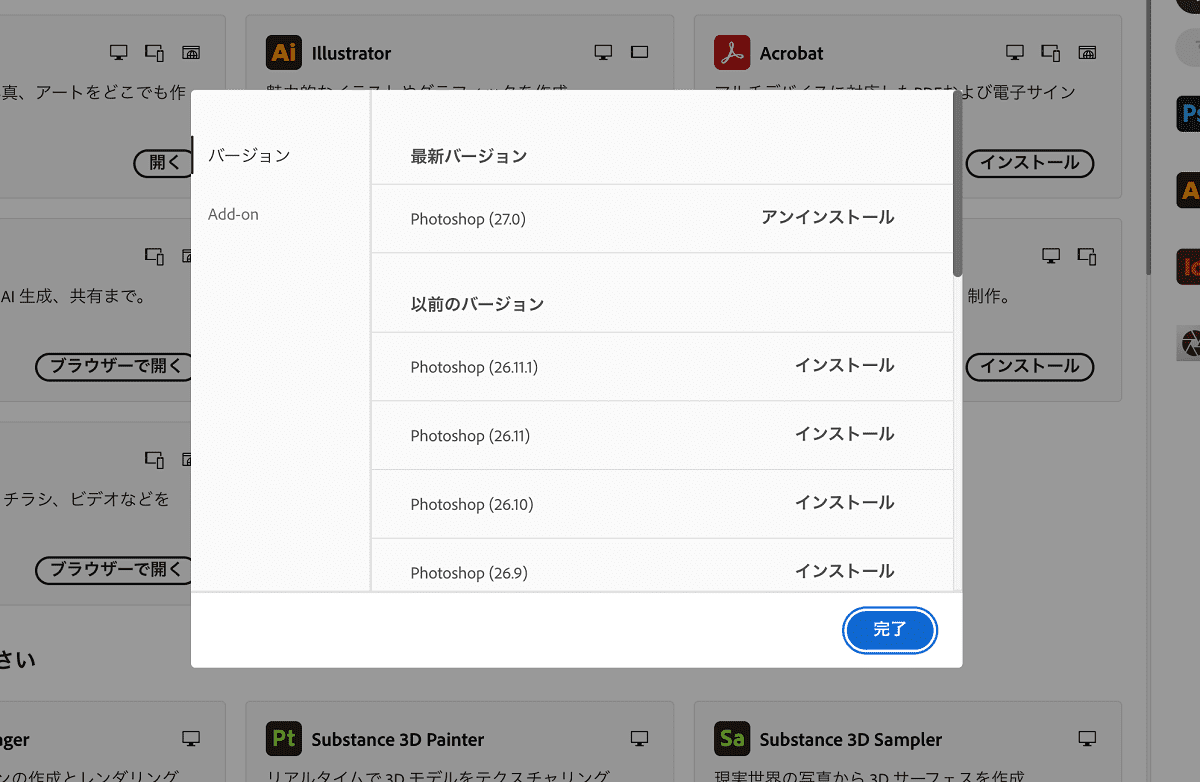Click the tablet platform icon on Illustrator card
The width and height of the screenshot is (1200, 782).
[640, 52]
